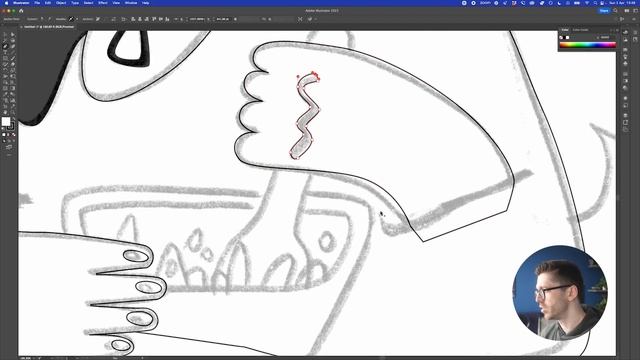
Task: Open the workspace switcher icon
Action: coord(635,11)
